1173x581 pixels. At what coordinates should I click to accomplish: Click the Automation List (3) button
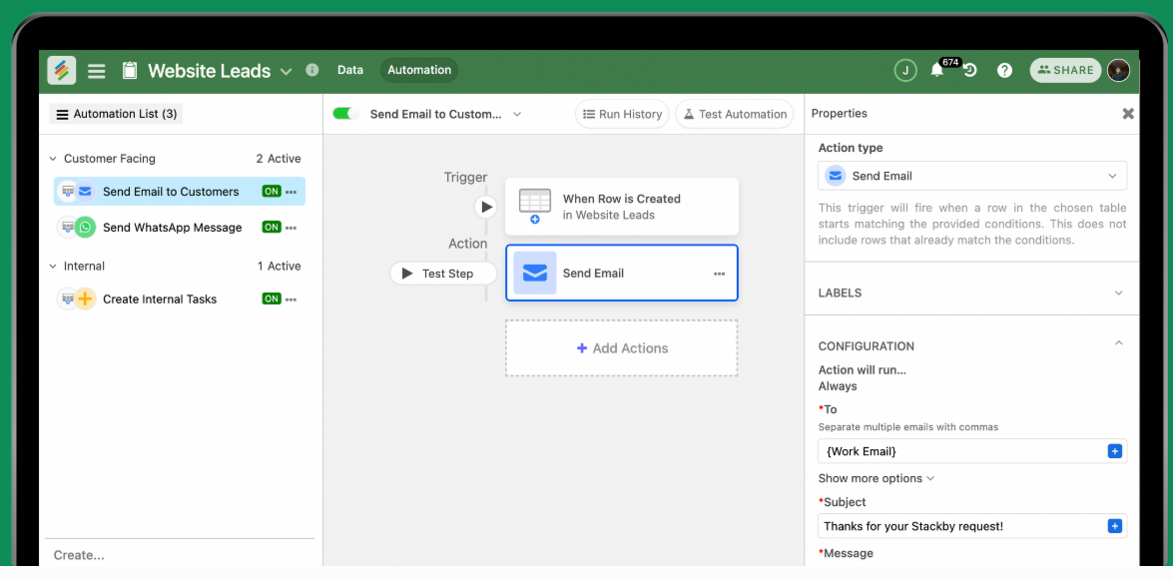tap(116, 114)
